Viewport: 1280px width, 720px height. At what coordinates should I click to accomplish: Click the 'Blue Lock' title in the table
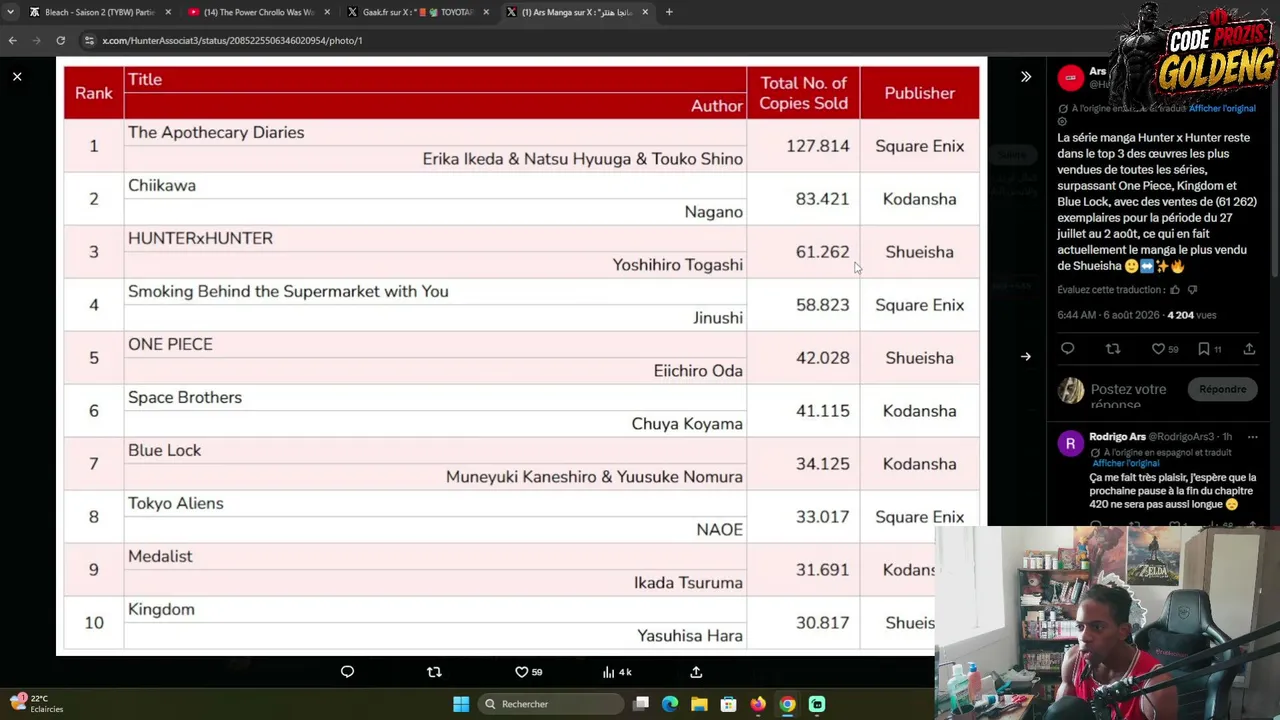[x=164, y=450]
